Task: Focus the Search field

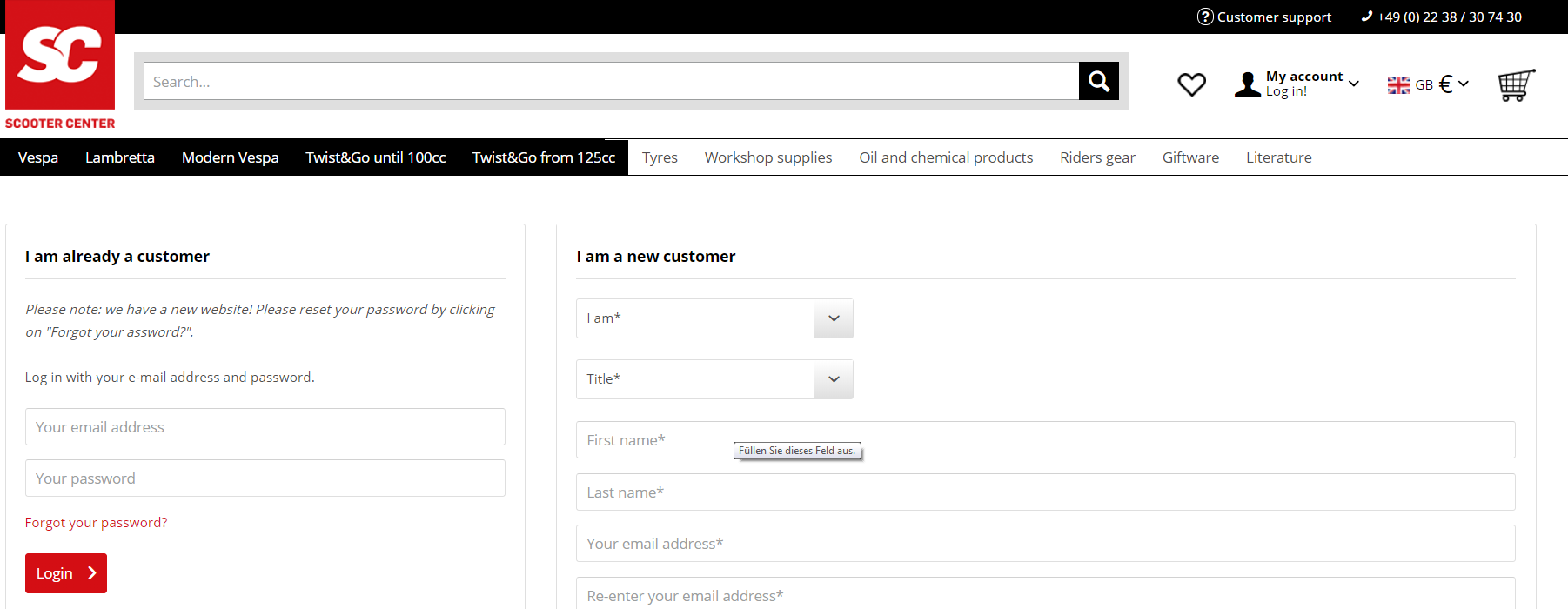Action: pyautogui.click(x=611, y=81)
